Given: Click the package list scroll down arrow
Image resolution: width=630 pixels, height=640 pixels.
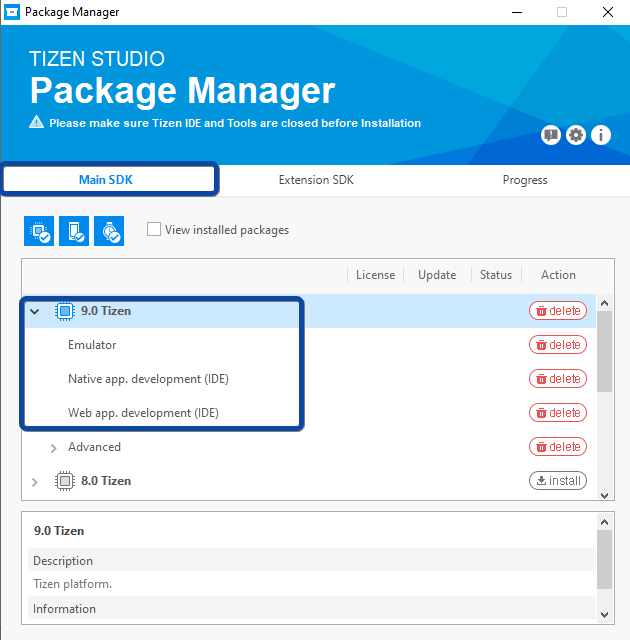Looking at the screenshot, I should click(604, 495).
